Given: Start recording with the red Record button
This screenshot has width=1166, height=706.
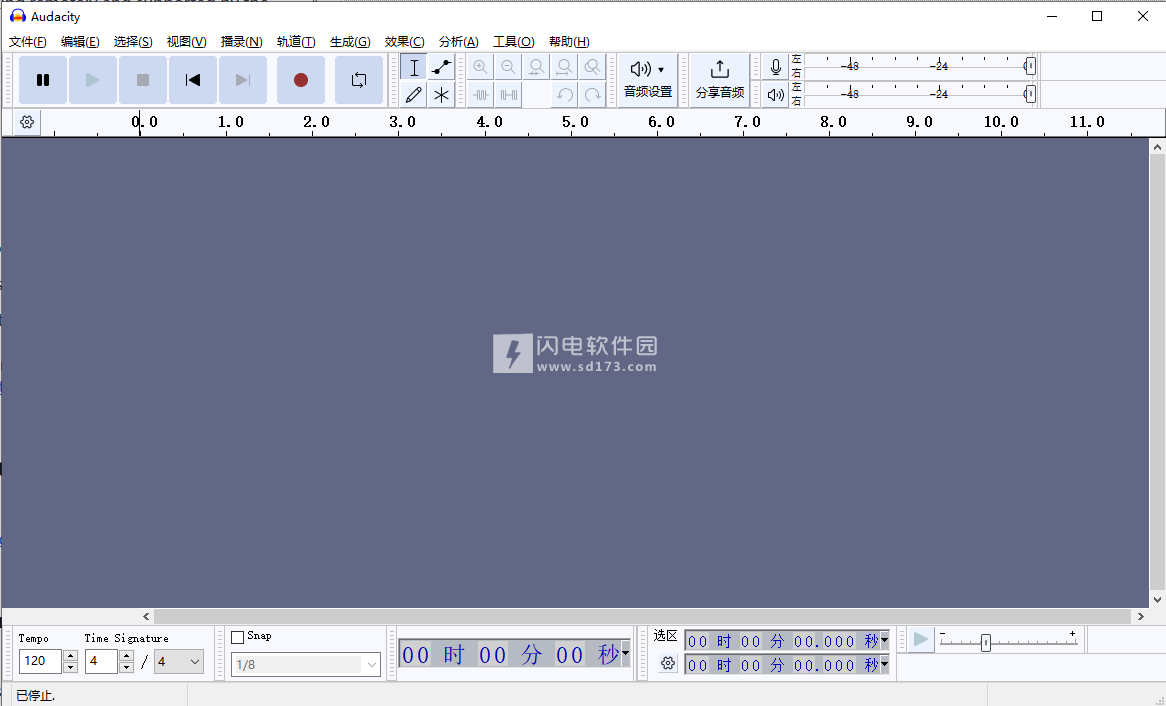Looking at the screenshot, I should click(x=300, y=80).
